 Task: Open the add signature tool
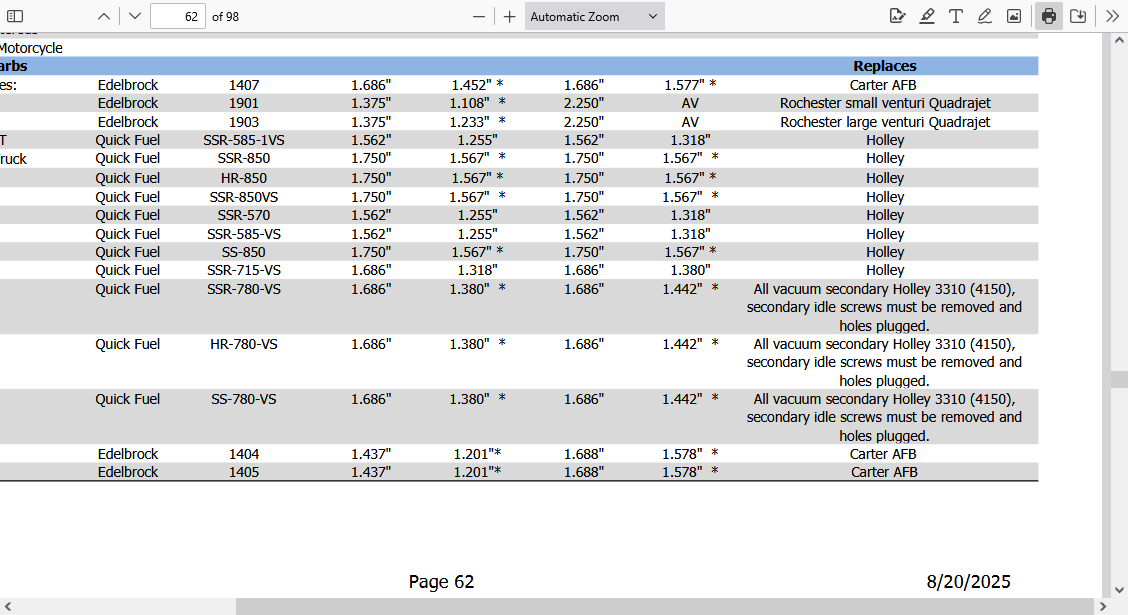pos(897,17)
